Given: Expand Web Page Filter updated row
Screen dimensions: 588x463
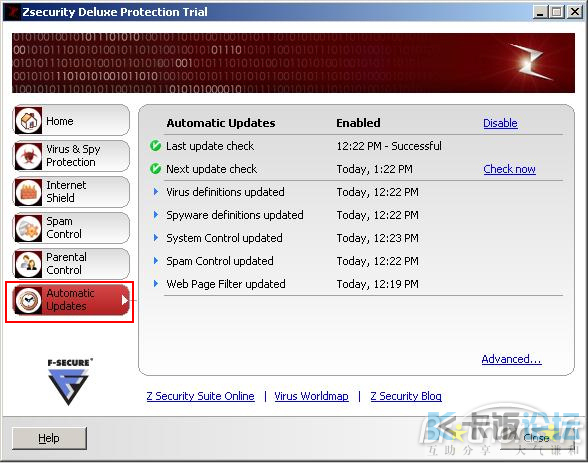Looking at the screenshot, I should click(156, 283).
